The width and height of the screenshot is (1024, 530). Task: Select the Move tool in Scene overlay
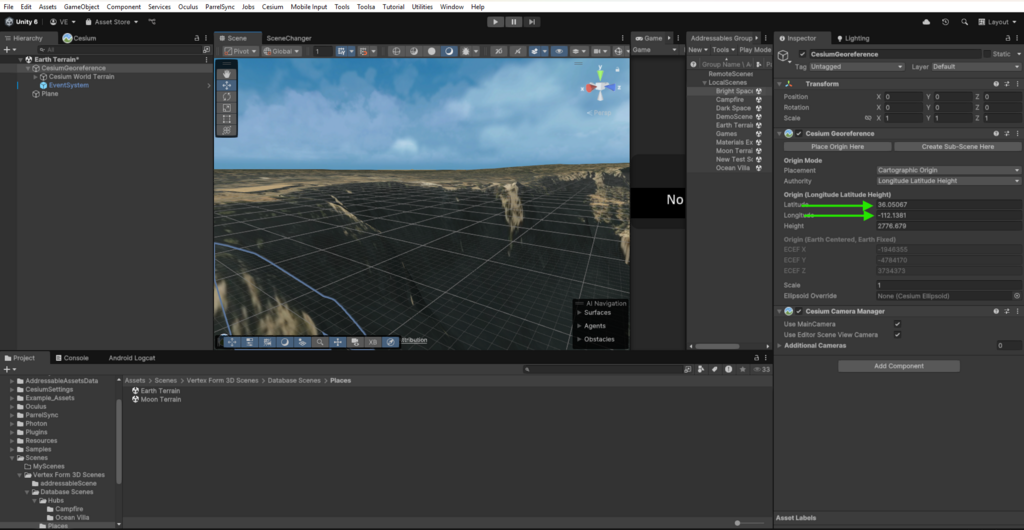[x=227, y=85]
